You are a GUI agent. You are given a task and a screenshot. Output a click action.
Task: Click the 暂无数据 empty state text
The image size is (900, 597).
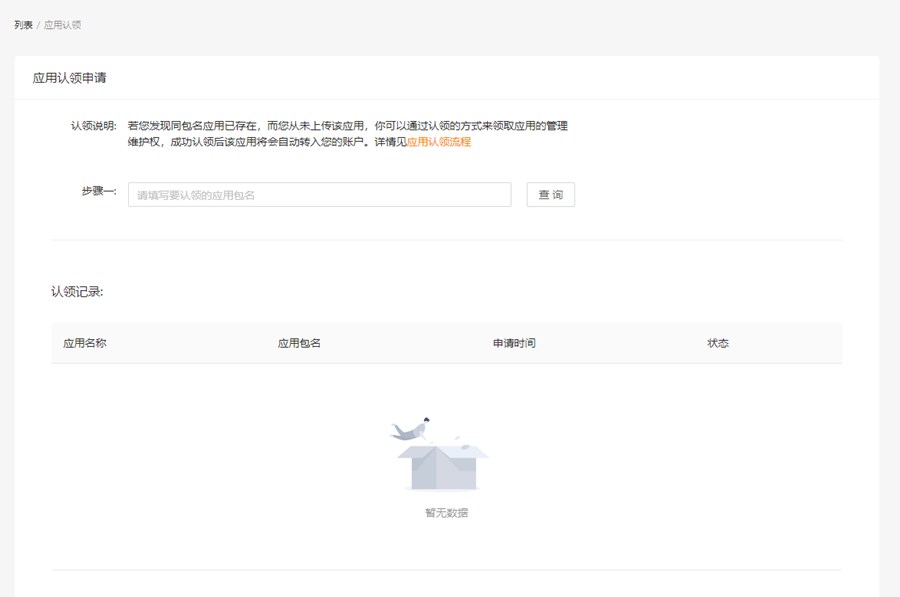click(x=446, y=513)
